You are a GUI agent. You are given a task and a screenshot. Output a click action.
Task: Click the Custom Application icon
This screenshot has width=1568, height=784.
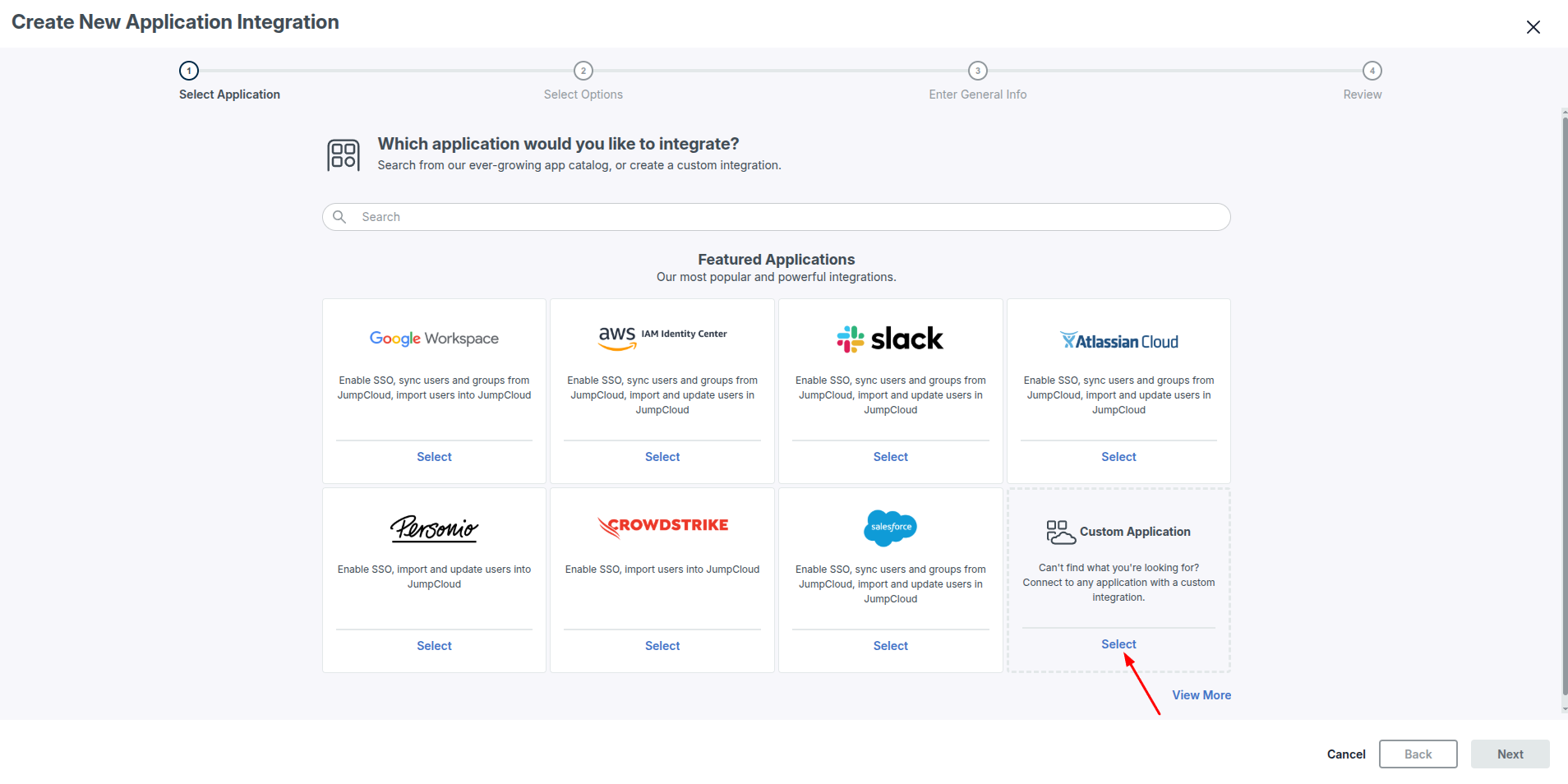(1060, 532)
